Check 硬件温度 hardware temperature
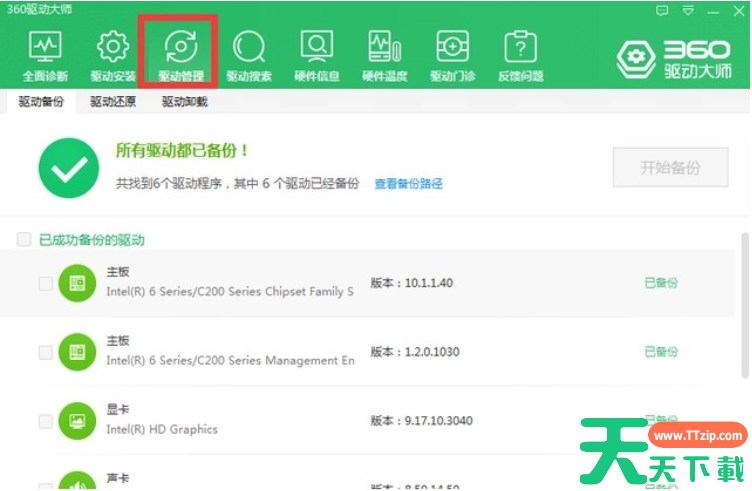The image size is (752, 491). [384, 53]
